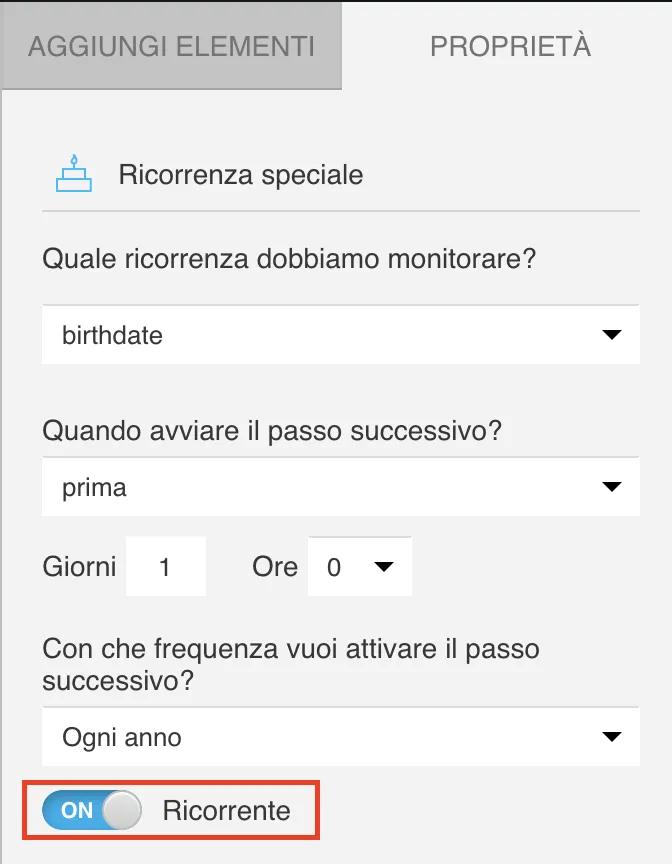Open the 'Ogni anno' frequency dropdown
This screenshot has height=864, width=672.
341,737
